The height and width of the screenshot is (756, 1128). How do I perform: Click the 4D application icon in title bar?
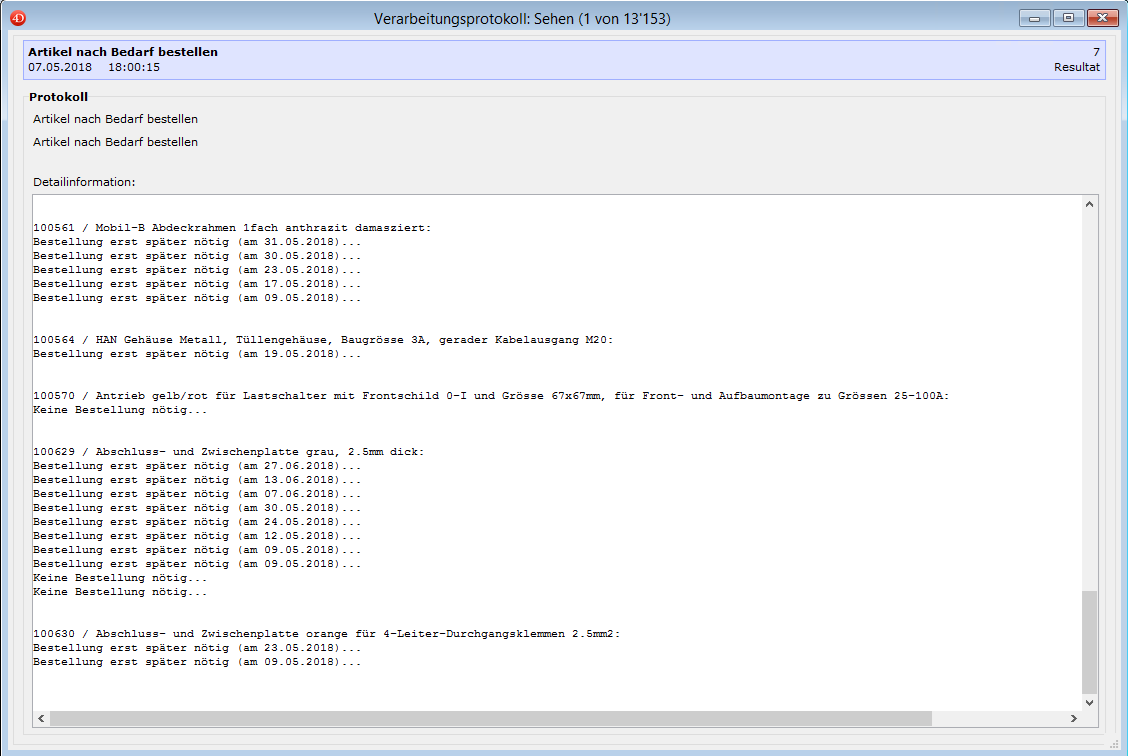point(18,18)
